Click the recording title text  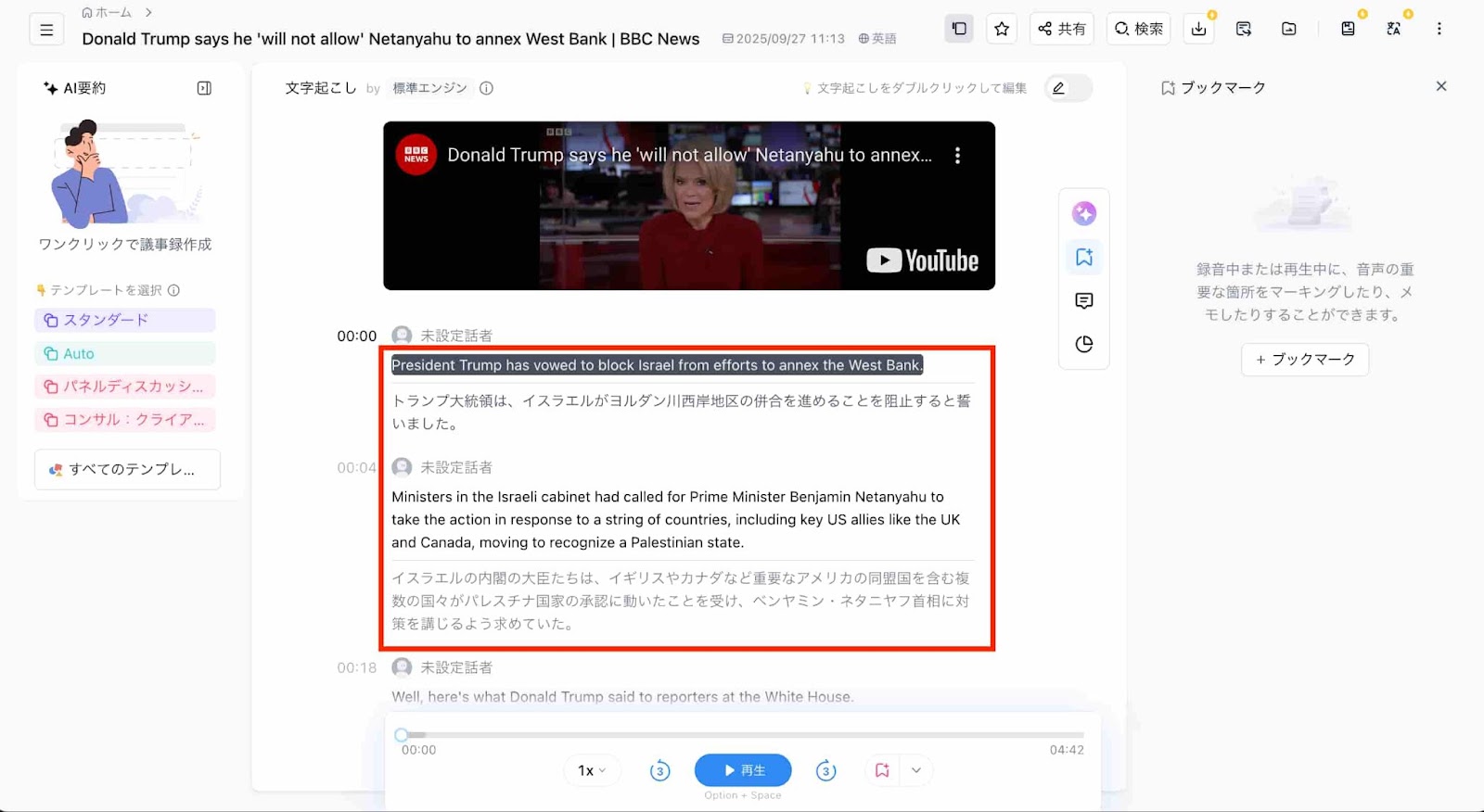pyautogui.click(x=390, y=39)
